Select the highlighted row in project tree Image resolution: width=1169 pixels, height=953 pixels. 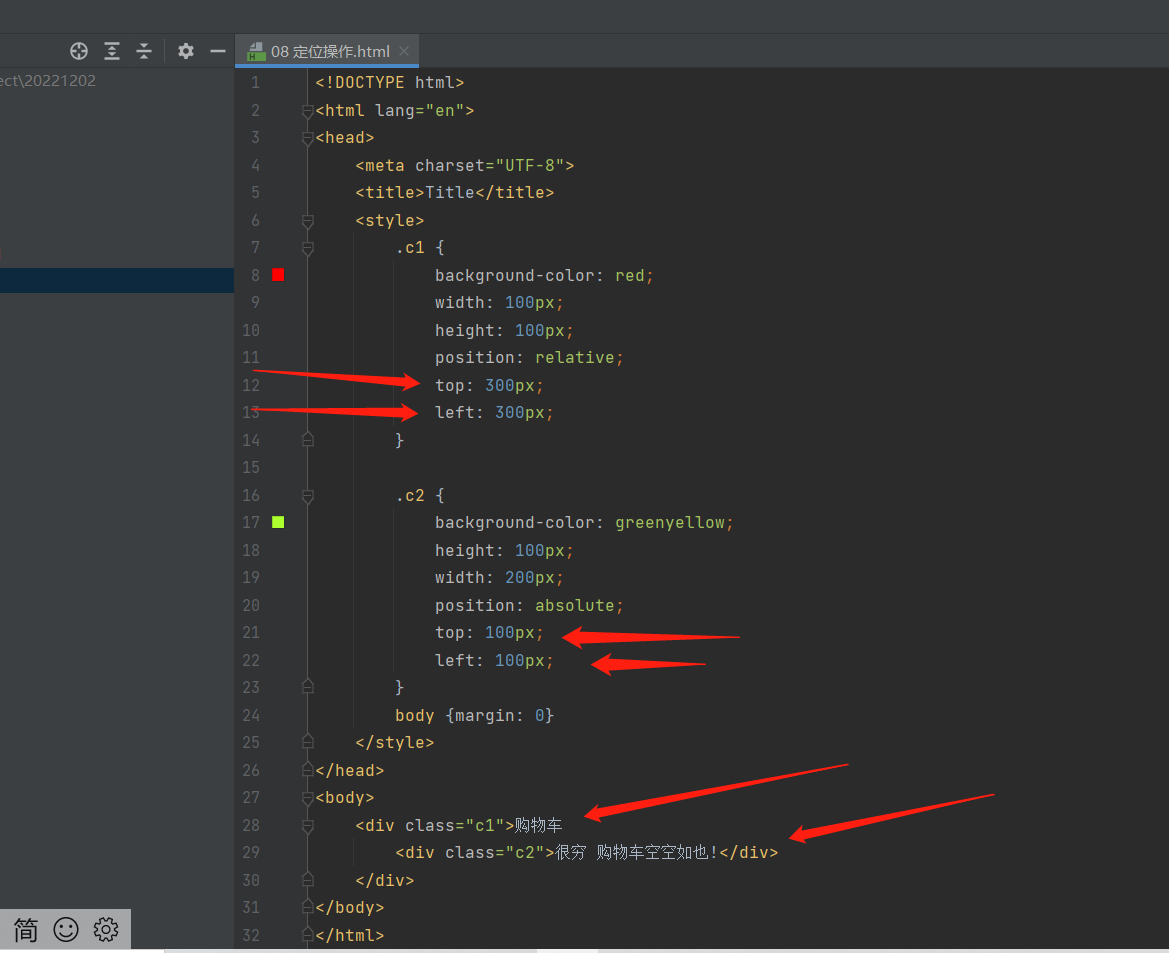pyautogui.click(x=117, y=280)
